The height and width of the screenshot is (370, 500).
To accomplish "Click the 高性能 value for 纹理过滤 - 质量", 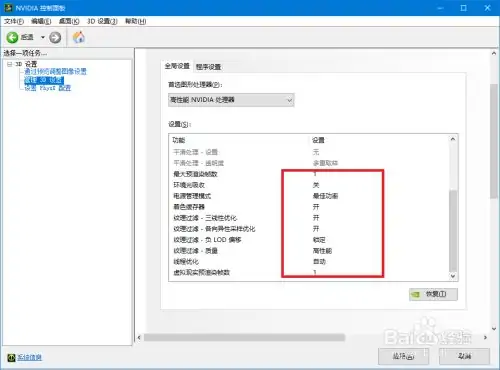I will click(x=322, y=251).
